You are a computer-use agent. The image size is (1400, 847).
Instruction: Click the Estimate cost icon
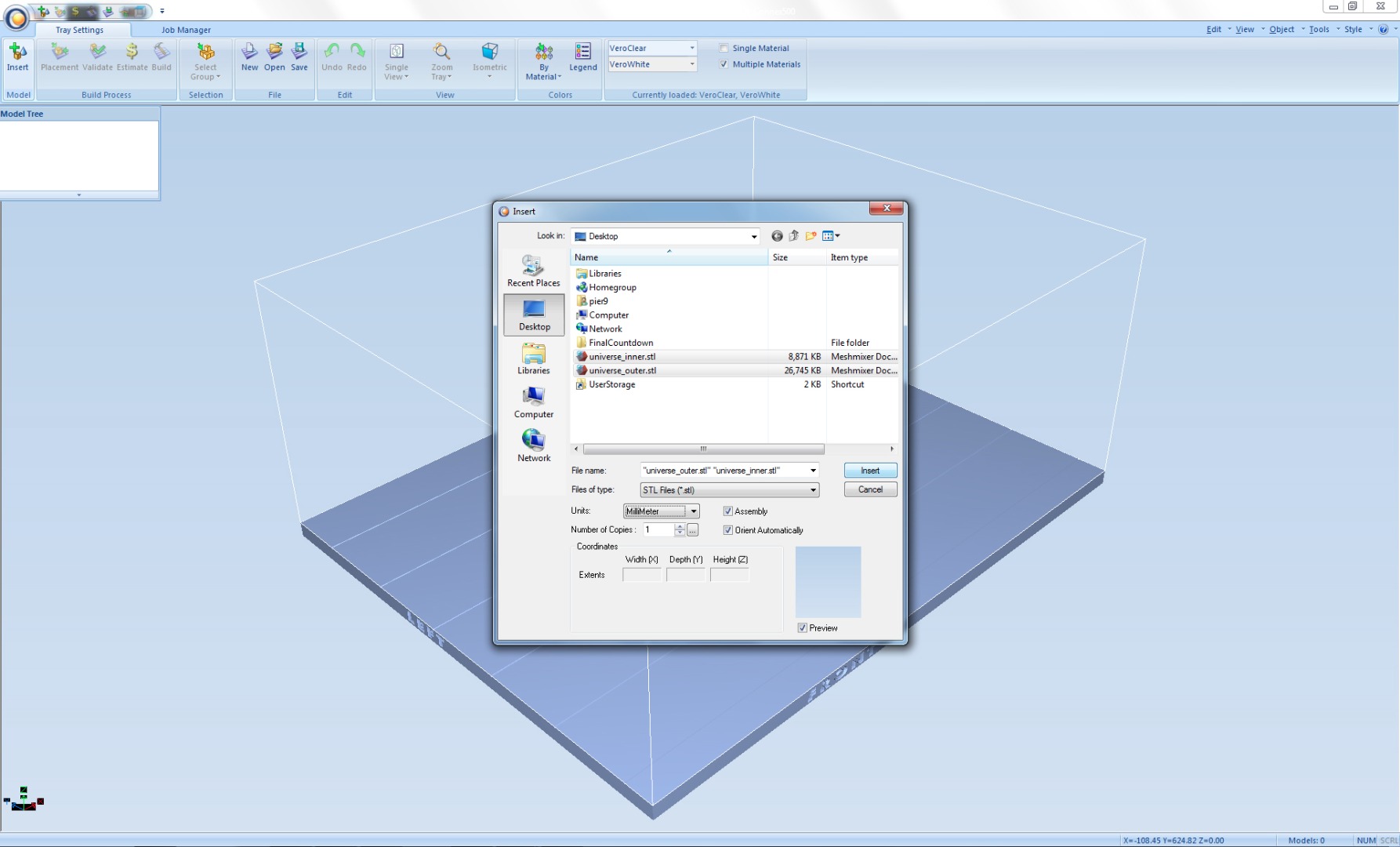[132, 57]
